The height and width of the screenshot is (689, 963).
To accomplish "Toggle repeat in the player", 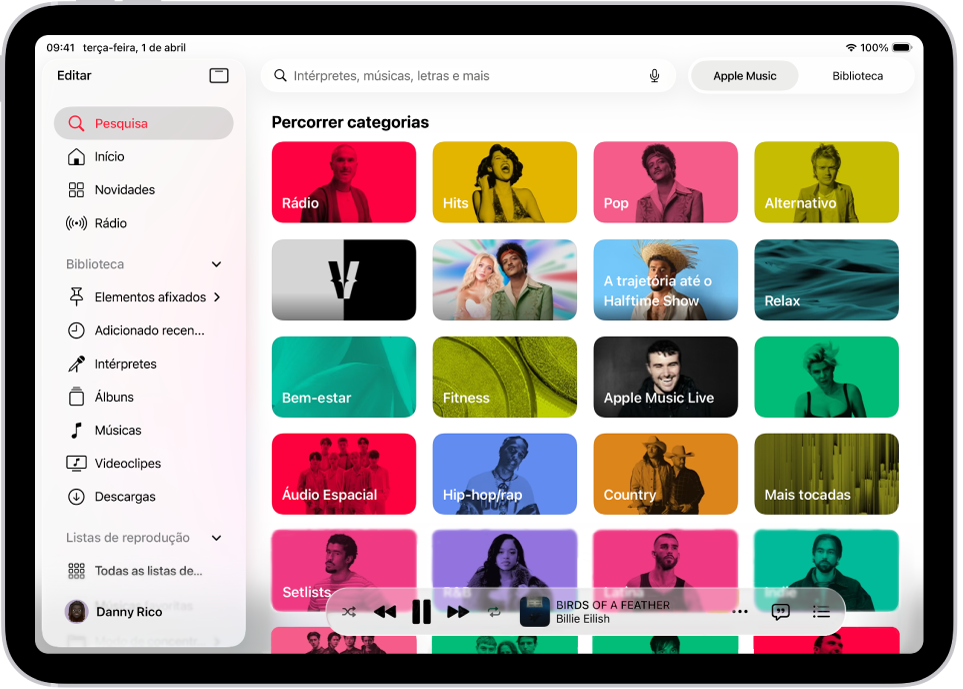I will 494,612.
